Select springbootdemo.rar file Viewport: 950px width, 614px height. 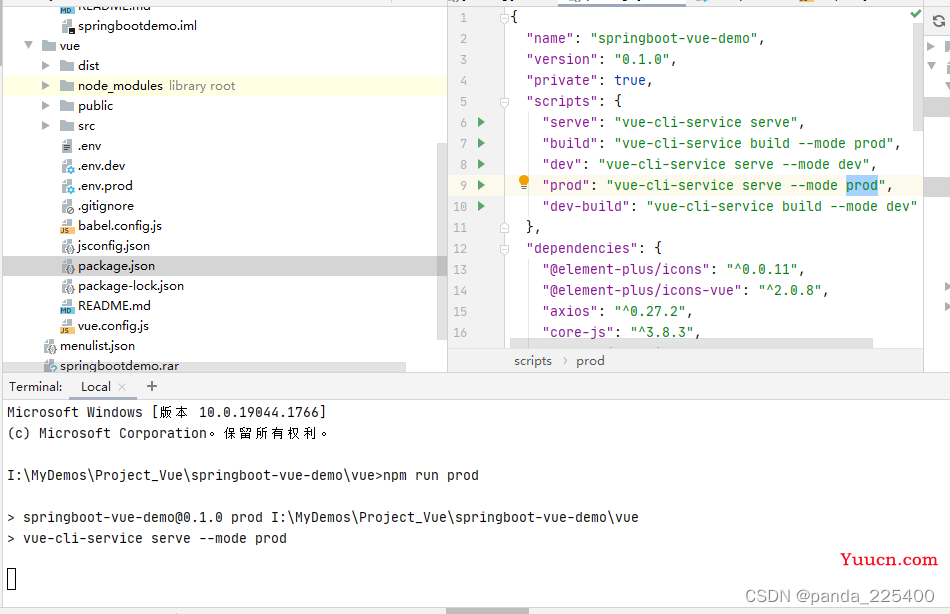pos(119,365)
